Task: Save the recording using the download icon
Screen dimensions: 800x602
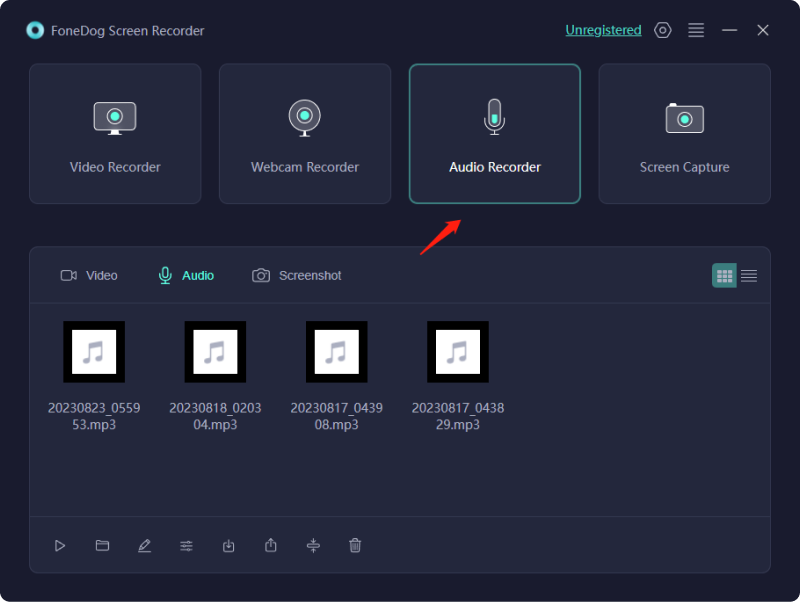Action: pos(228,546)
